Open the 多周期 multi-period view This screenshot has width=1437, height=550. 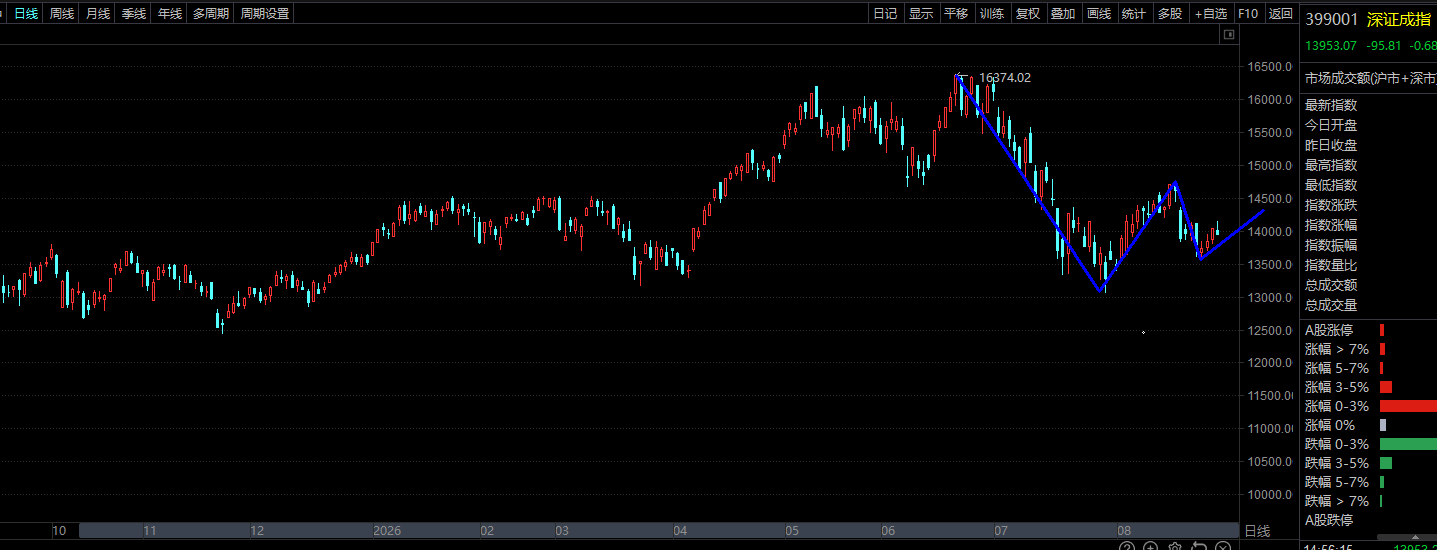(x=211, y=13)
